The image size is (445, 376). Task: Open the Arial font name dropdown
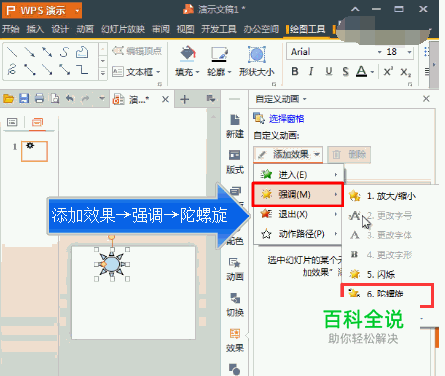pyautogui.click(x=379, y=52)
